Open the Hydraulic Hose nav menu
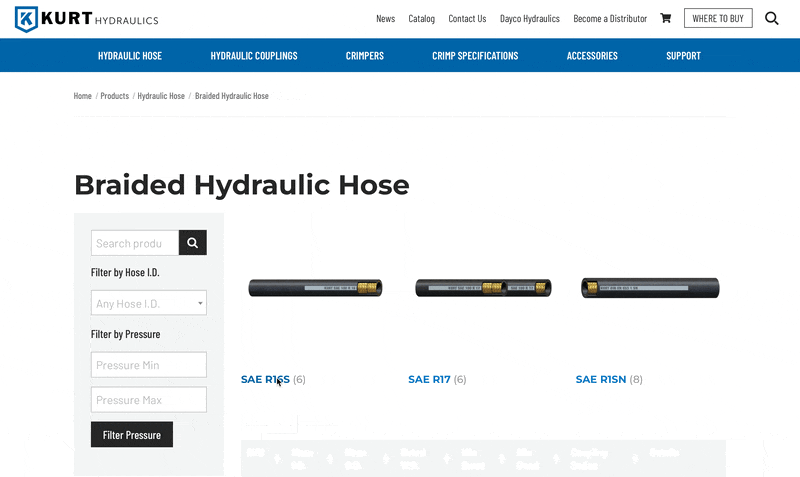Viewport: 800px width, 477px height. coord(130,56)
